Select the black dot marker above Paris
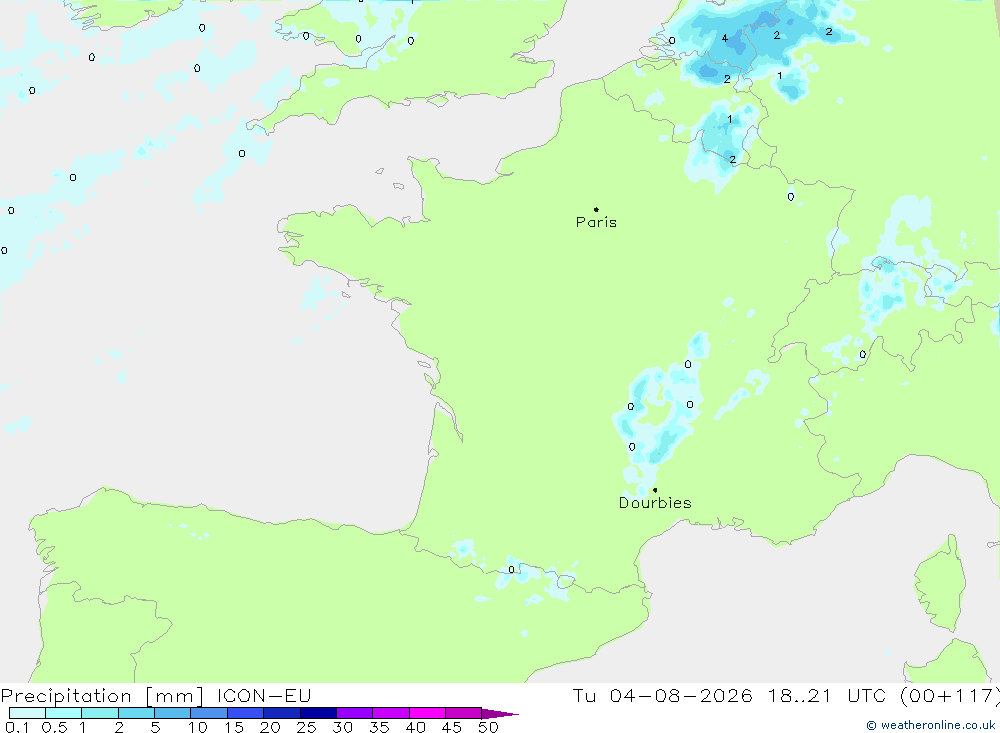The image size is (1000, 733). pyautogui.click(x=596, y=209)
